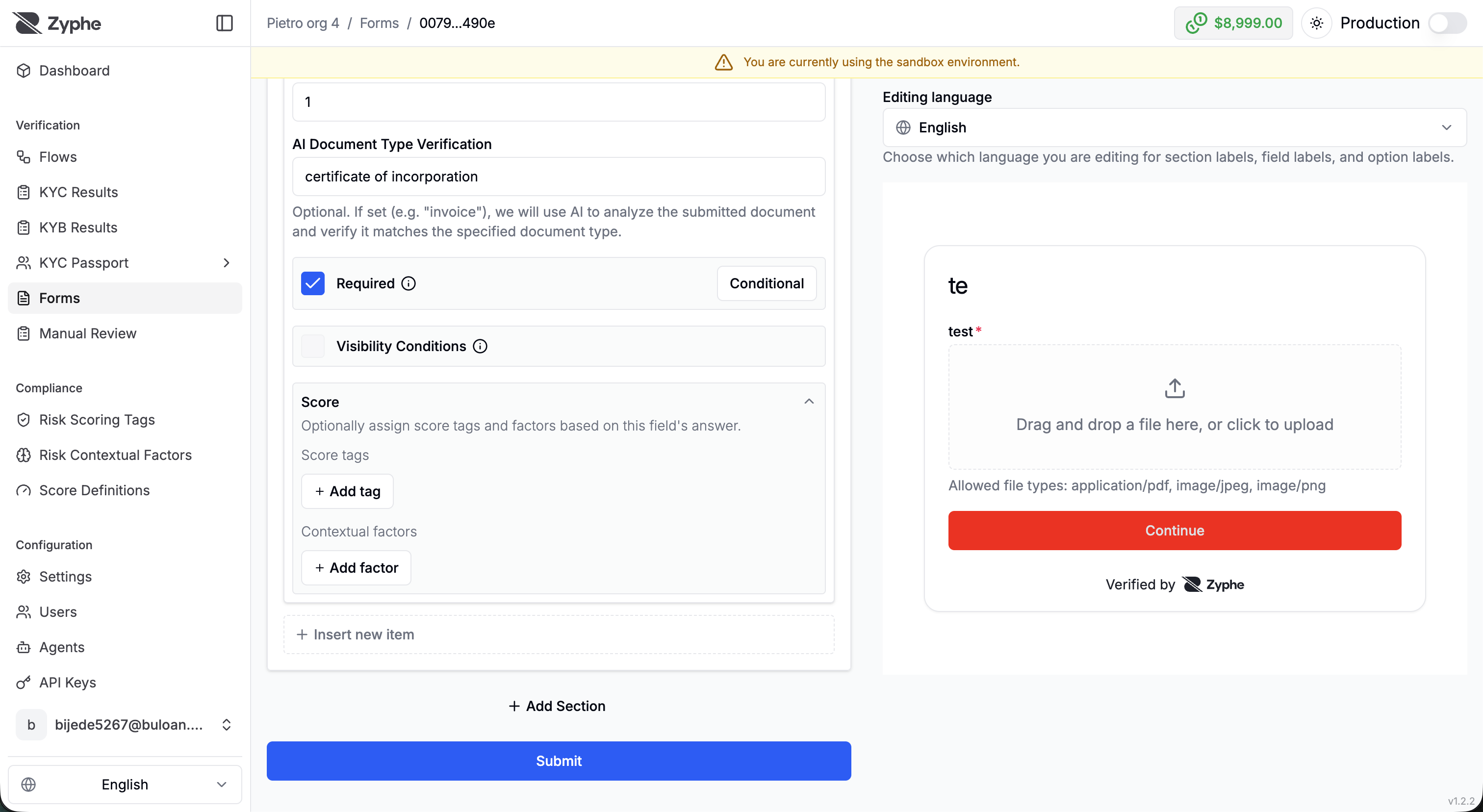The height and width of the screenshot is (812, 1483).
Task: Open KYB Results page
Action: (x=125, y=228)
